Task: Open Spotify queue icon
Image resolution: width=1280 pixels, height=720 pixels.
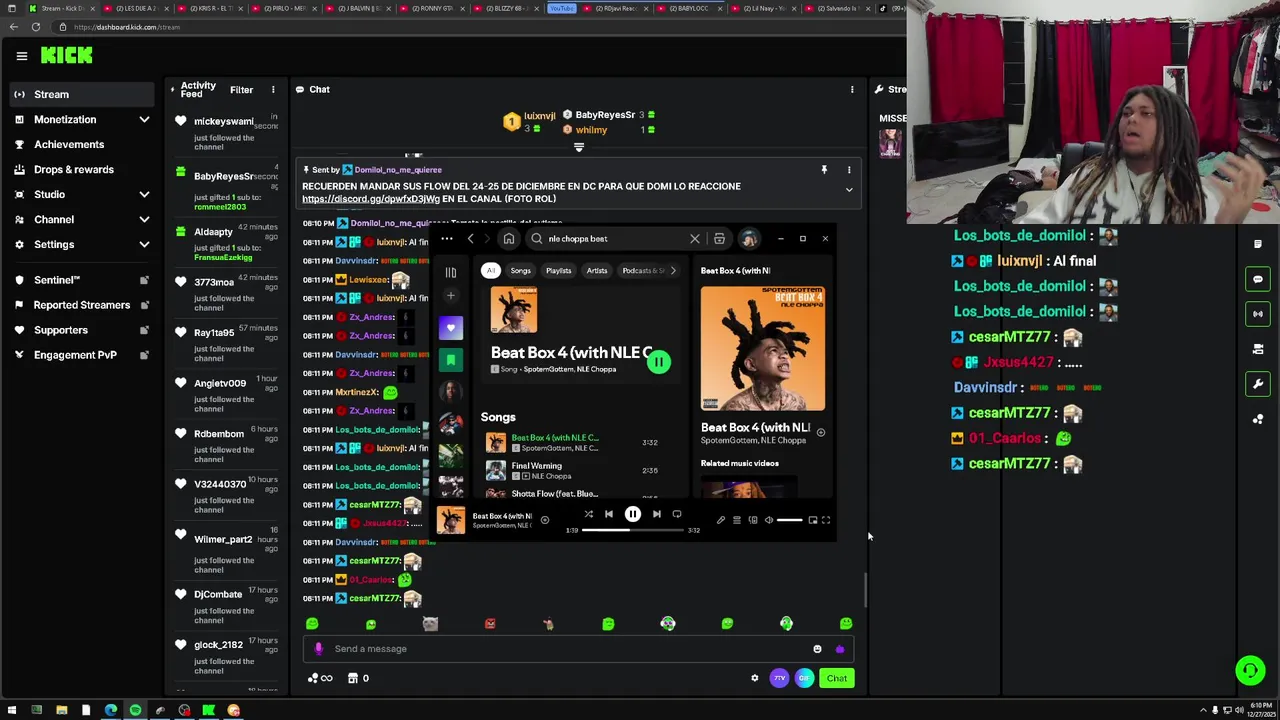Action: click(x=737, y=520)
